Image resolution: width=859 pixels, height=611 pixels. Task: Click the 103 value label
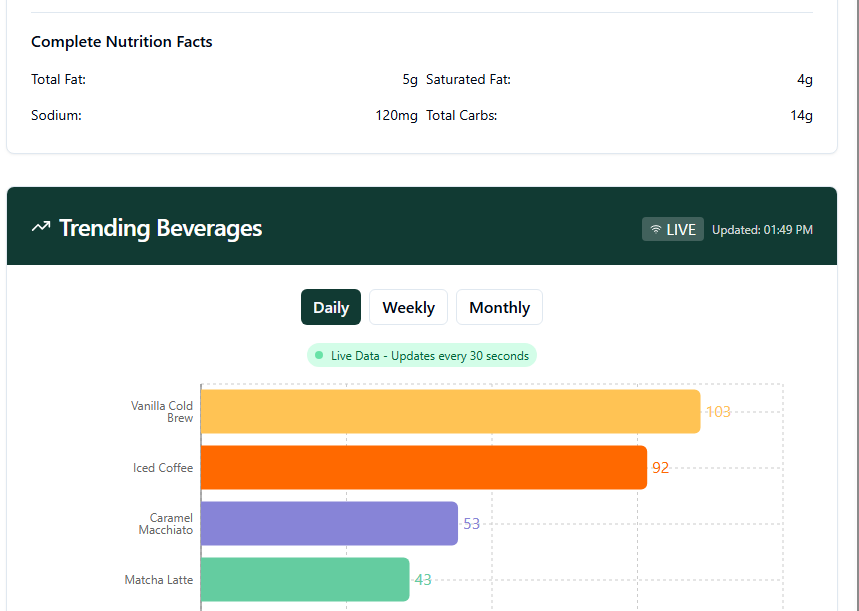click(x=718, y=412)
